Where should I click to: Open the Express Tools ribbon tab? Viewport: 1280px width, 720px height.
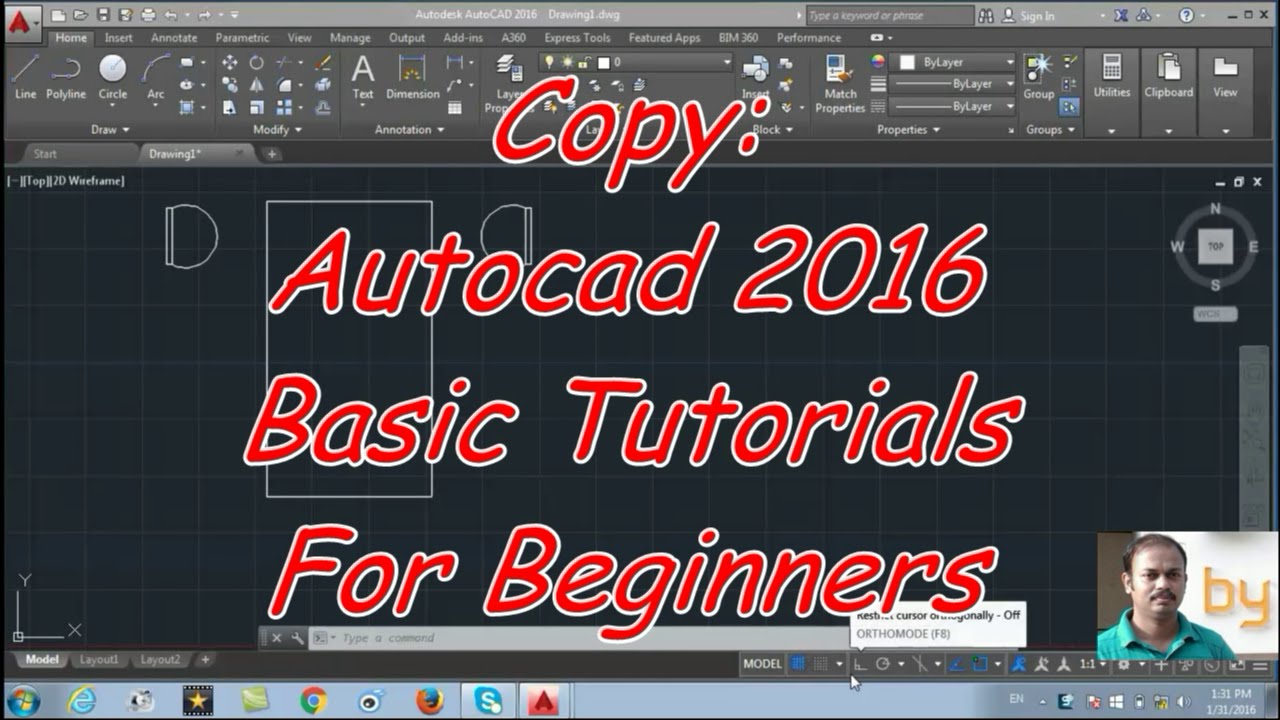577,38
